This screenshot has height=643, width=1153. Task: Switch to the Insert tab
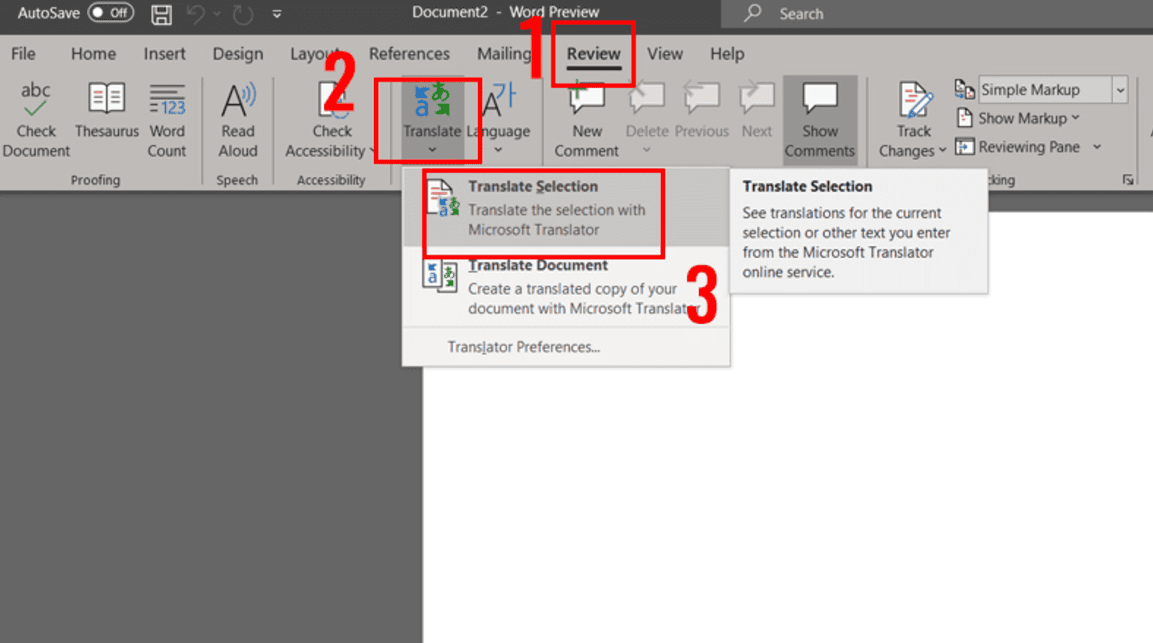(164, 54)
